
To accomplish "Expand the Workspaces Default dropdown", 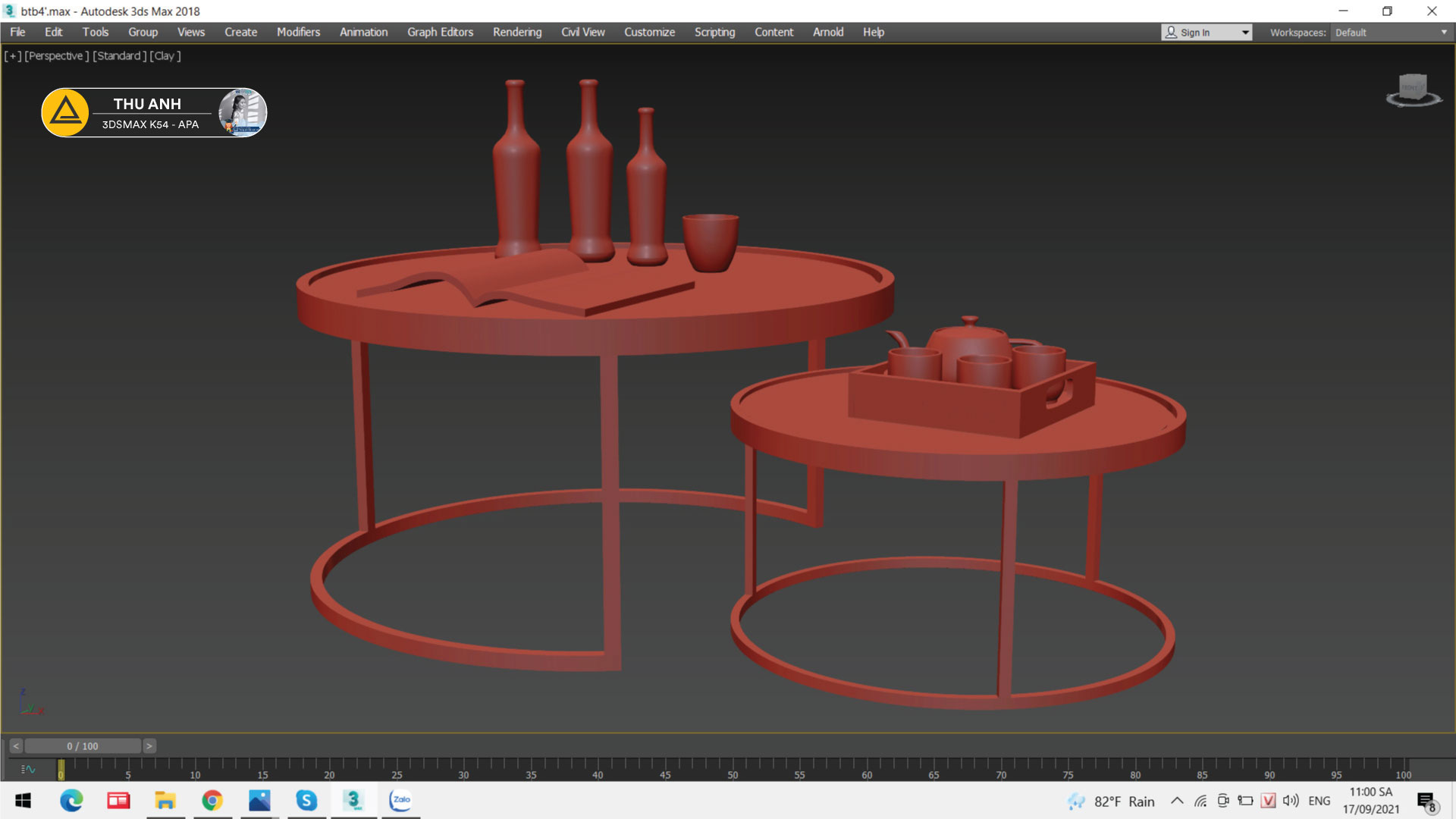I will (x=1443, y=33).
